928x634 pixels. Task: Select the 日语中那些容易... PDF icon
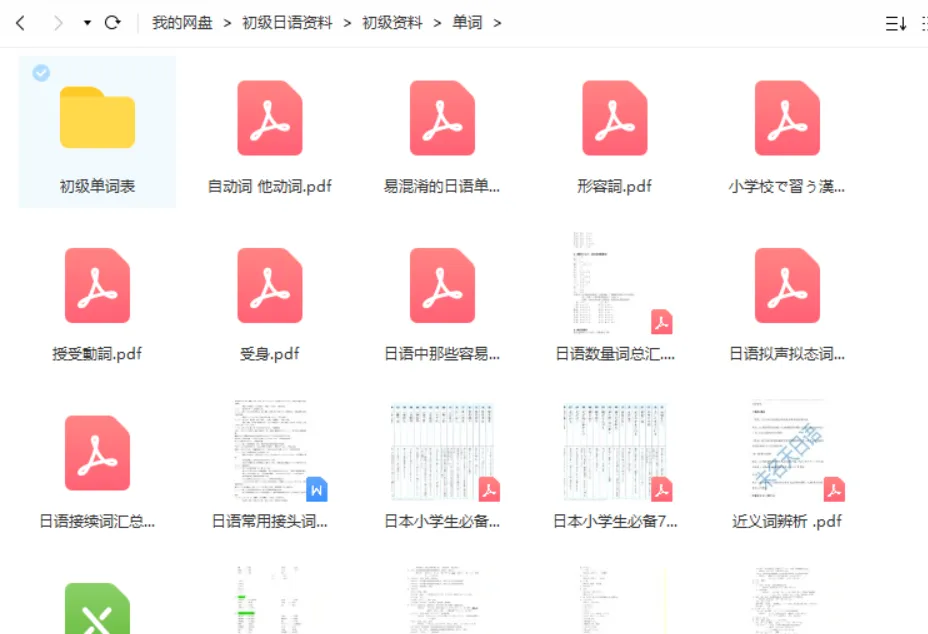pos(442,285)
